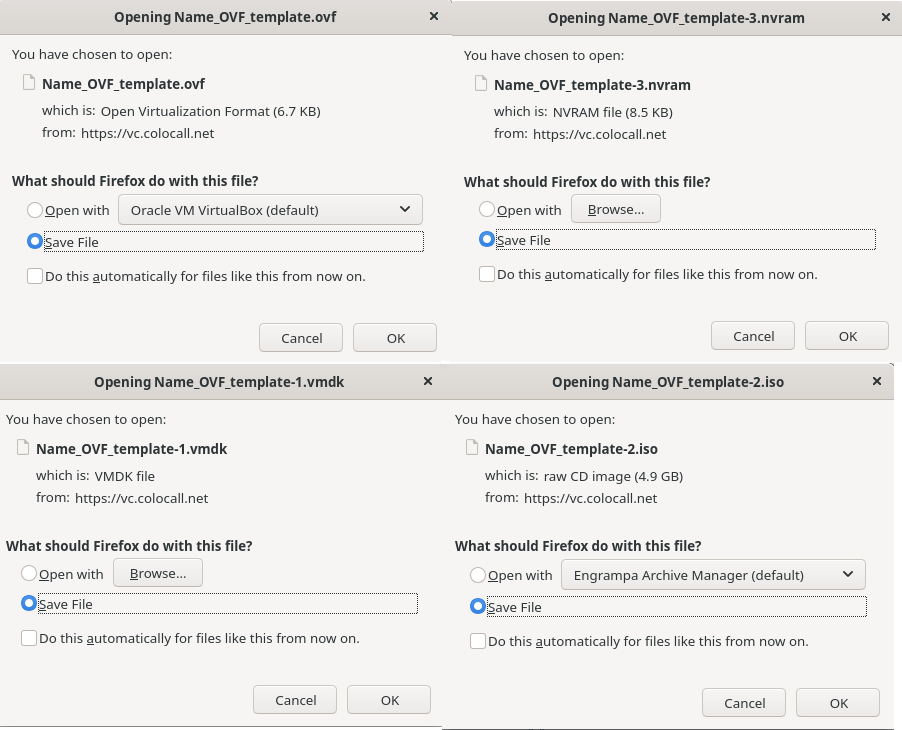Select Open with for the VMDK file

click(29, 574)
